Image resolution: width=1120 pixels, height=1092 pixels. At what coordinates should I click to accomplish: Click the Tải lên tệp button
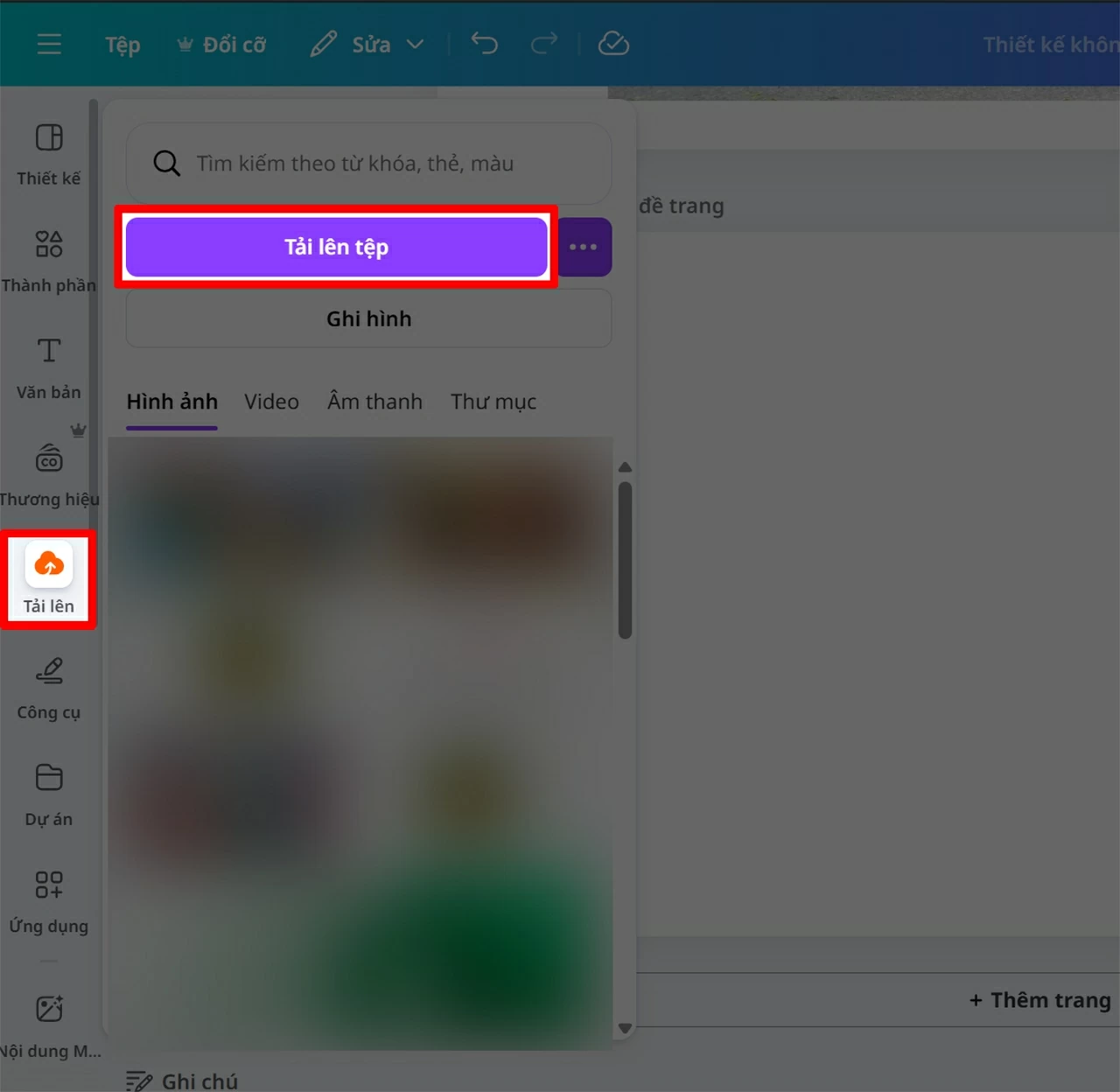[336, 247]
